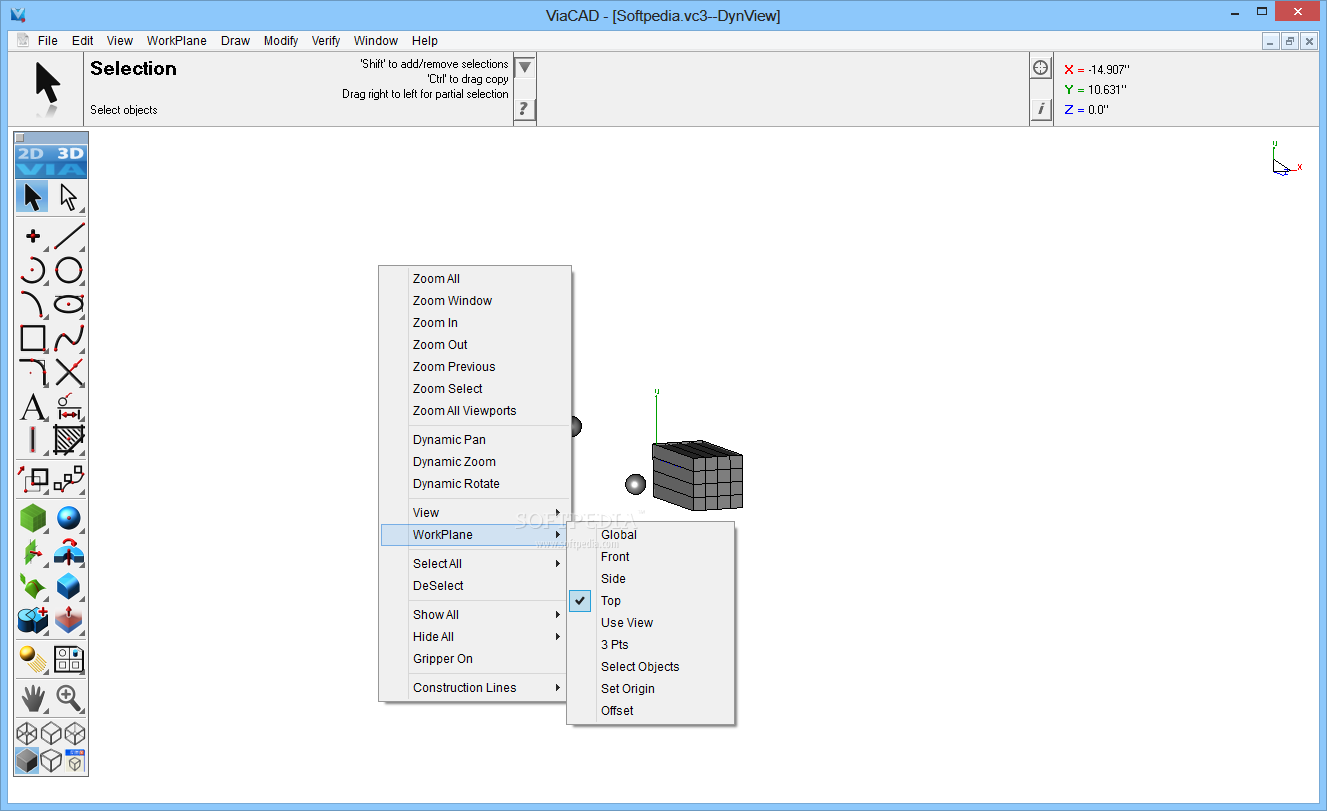The image size is (1327, 811).
Task: Open the WorkPlane submenu entry
Action: pos(475,535)
